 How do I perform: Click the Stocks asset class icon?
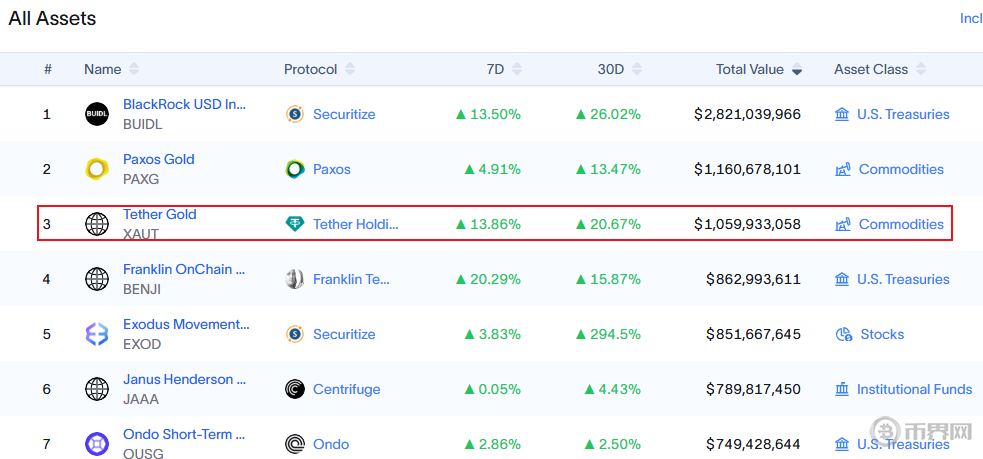coord(843,334)
